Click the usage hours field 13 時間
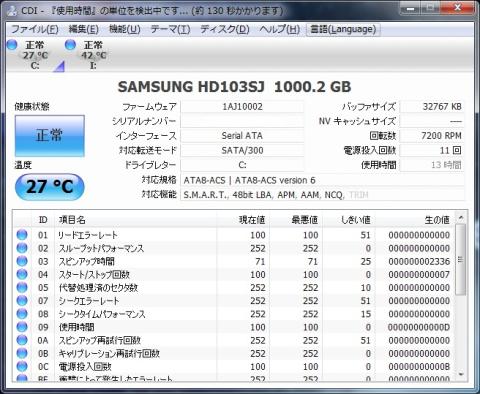This screenshot has height=394, width=480. click(432, 165)
